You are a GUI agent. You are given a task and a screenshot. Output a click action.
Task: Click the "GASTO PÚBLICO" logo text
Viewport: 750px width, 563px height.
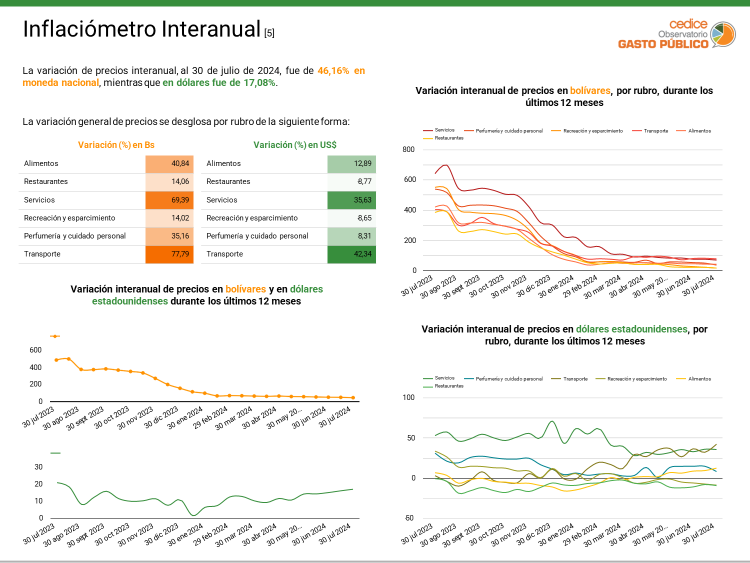pyautogui.click(x=663, y=44)
